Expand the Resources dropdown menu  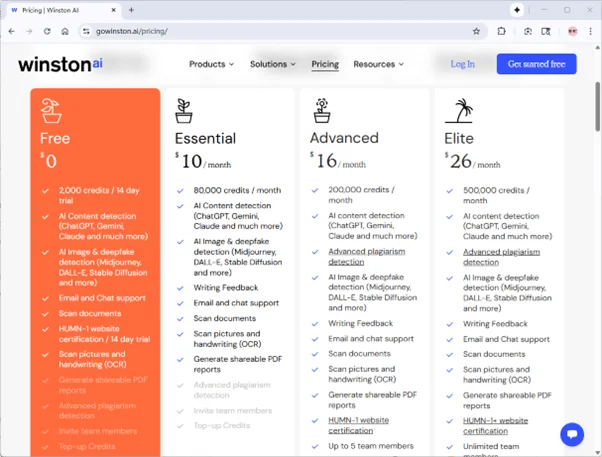[x=378, y=64]
